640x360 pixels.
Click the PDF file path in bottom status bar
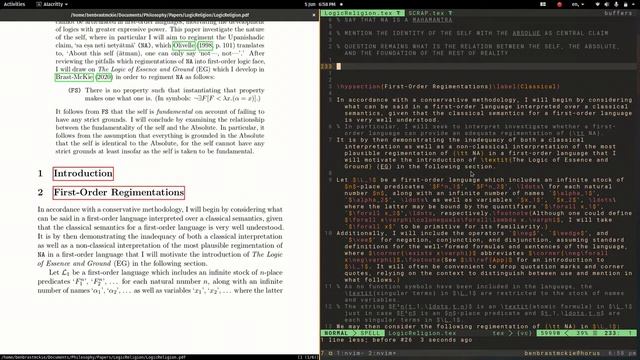click(x=93, y=357)
